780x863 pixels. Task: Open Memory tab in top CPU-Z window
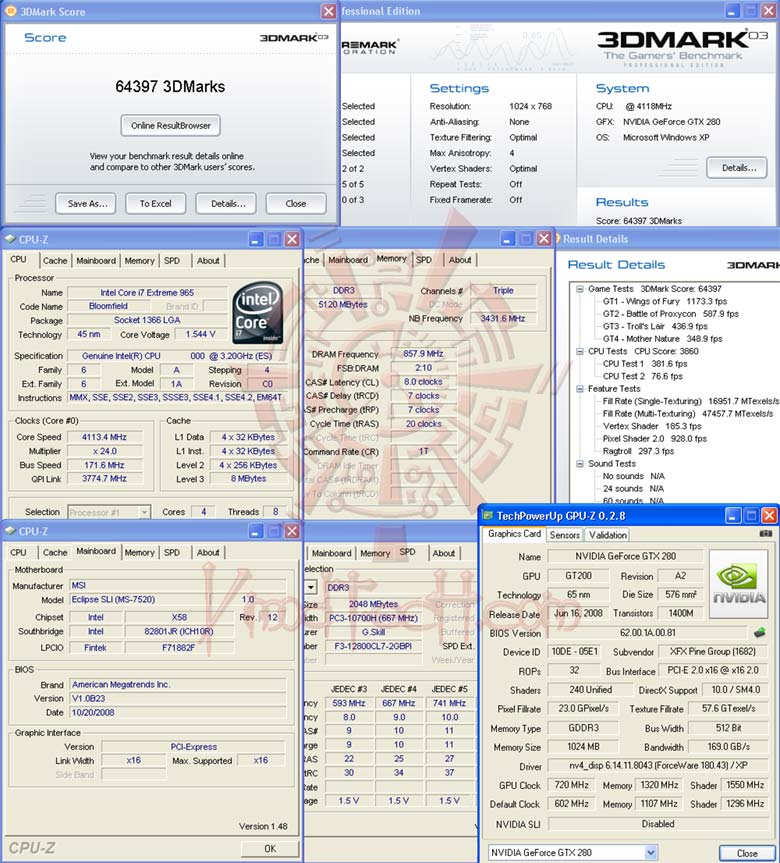(x=139, y=260)
